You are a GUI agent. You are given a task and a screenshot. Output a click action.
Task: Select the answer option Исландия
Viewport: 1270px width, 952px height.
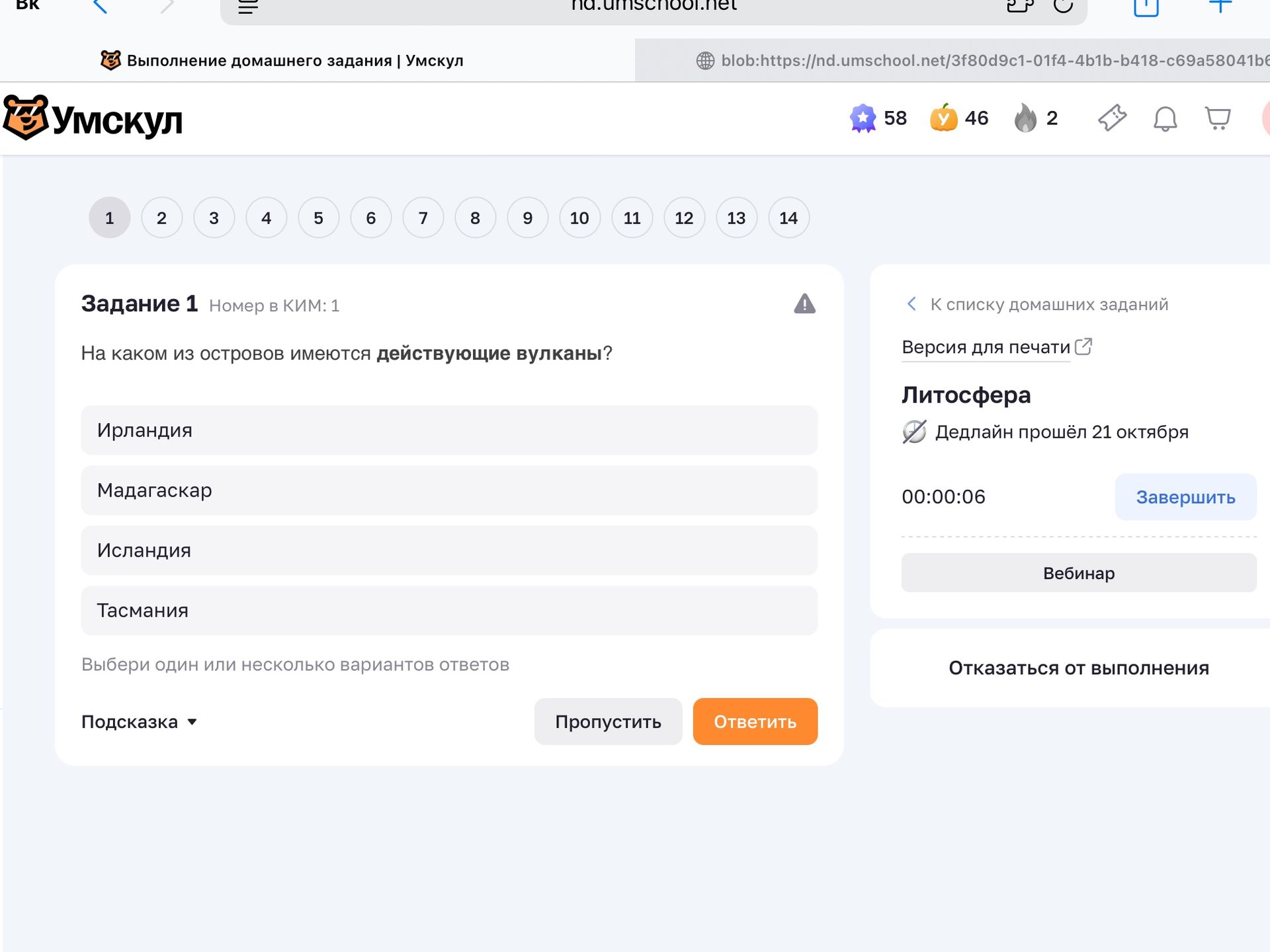pos(449,551)
